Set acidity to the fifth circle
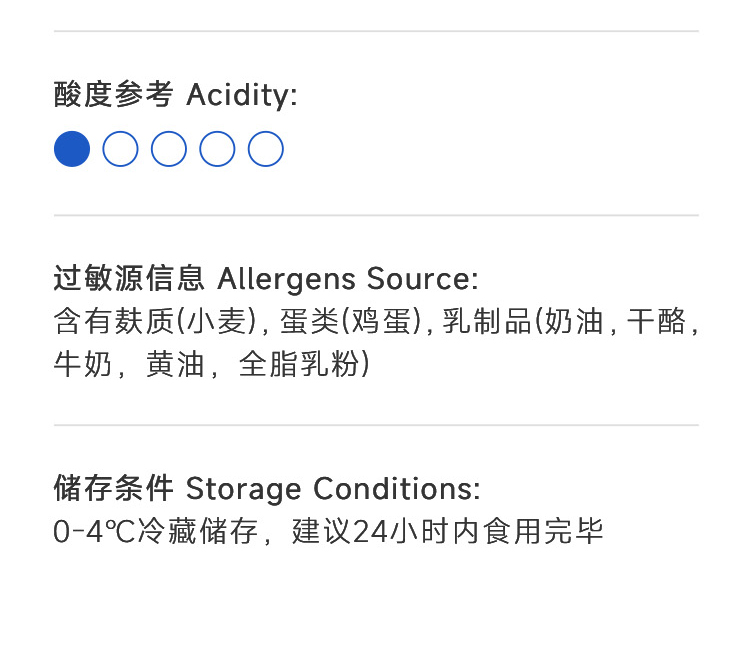 click(266, 149)
